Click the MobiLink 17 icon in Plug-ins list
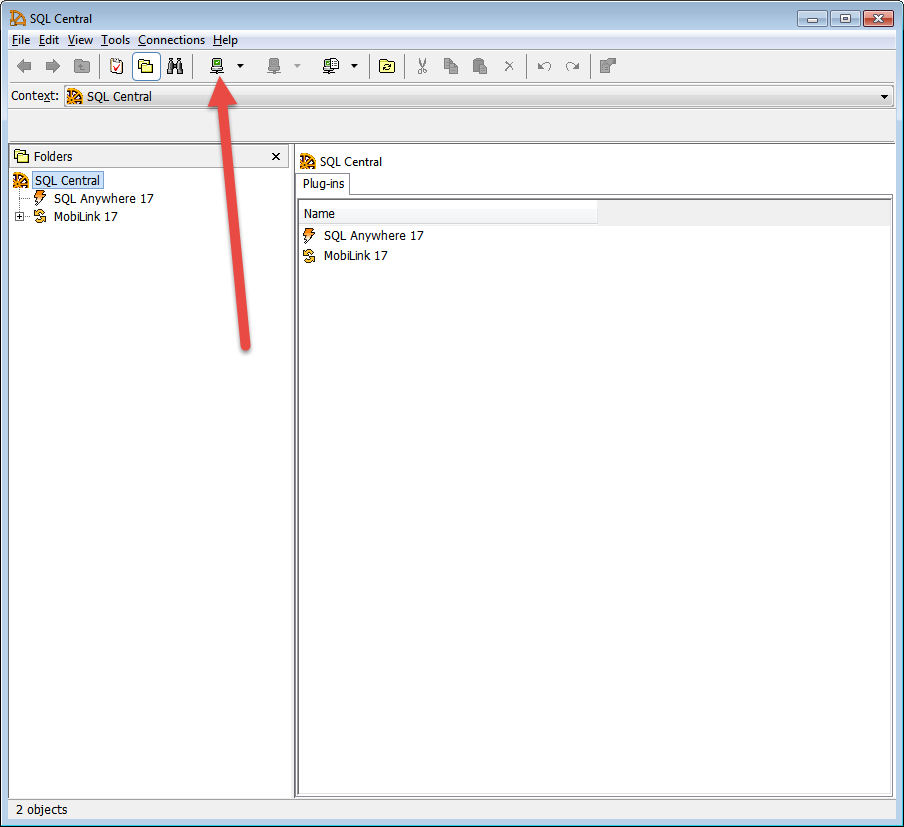This screenshot has height=827, width=904. coord(309,255)
